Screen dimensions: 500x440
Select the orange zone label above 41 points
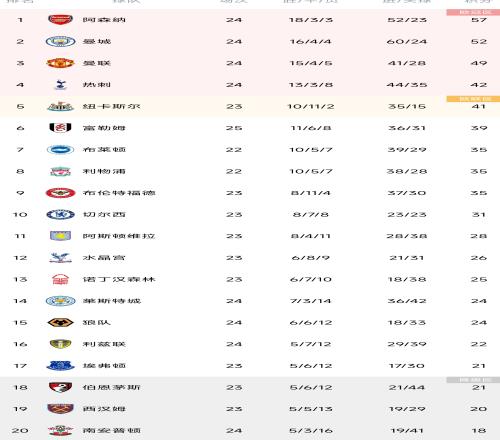(x=473, y=99)
